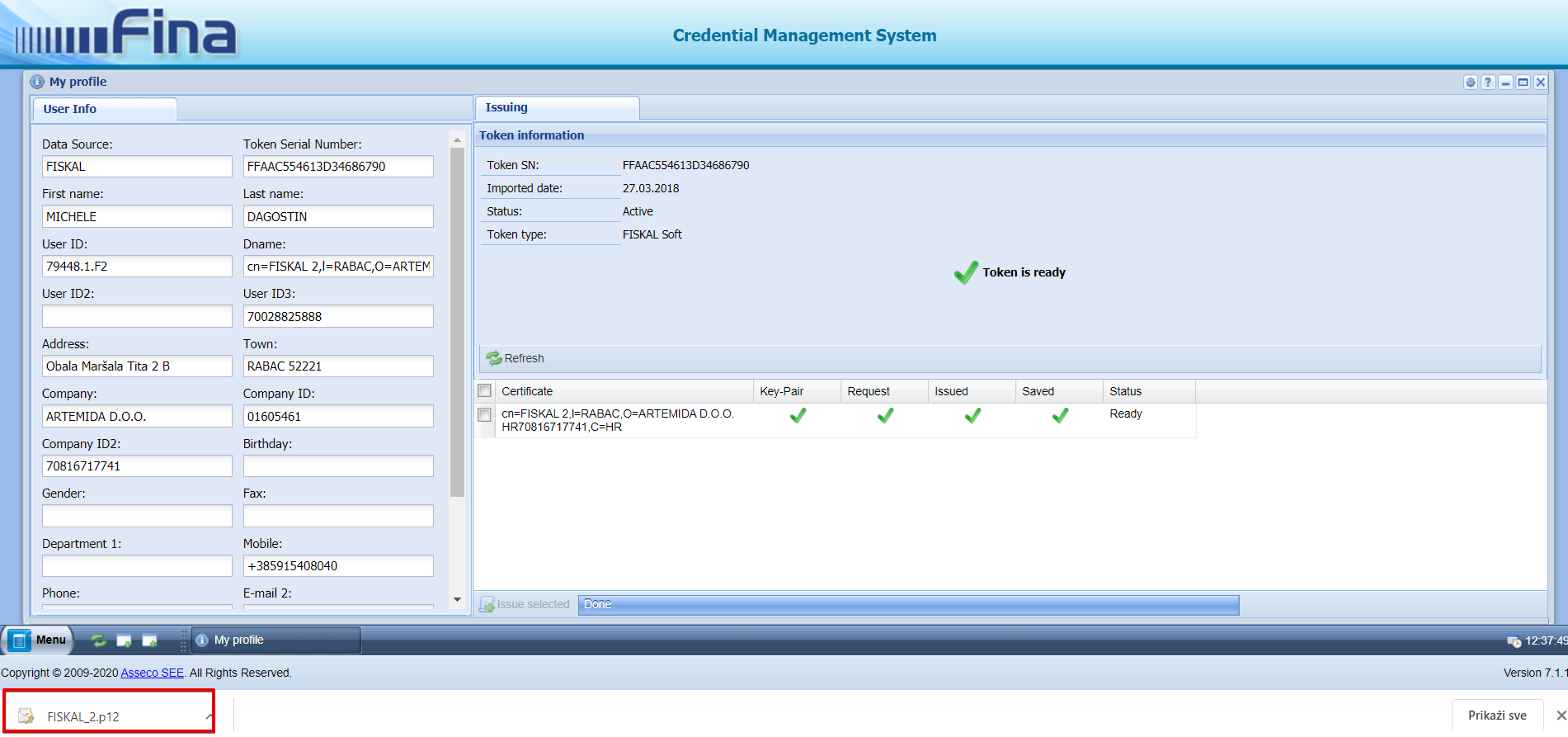Tick the checkbox for cn=FISKAL 2 certificate
This screenshot has height=737, width=1568.
[x=485, y=414]
